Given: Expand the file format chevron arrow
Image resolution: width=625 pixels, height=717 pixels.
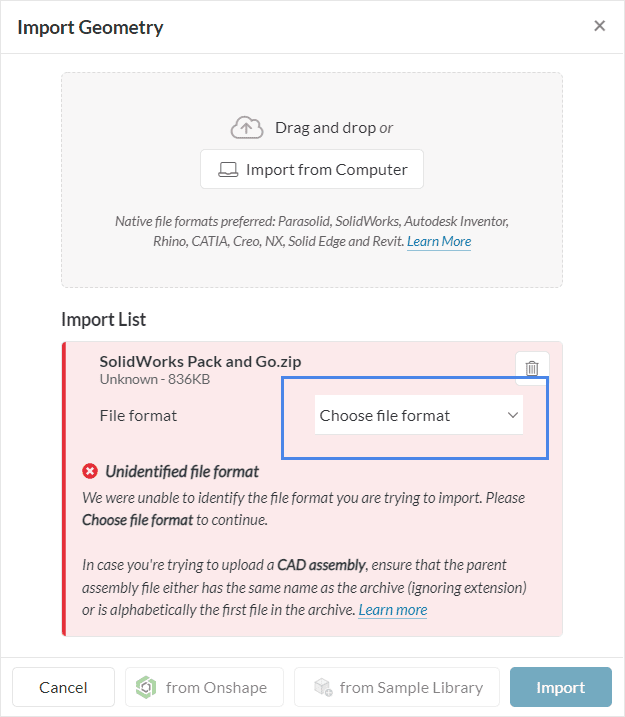Looking at the screenshot, I should click(513, 415).
